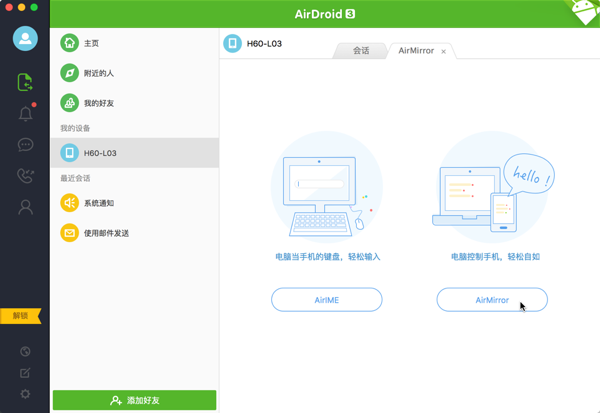600x413 pixels.
Task: Open 系统通知 system notifications
Action: point(134,203)
